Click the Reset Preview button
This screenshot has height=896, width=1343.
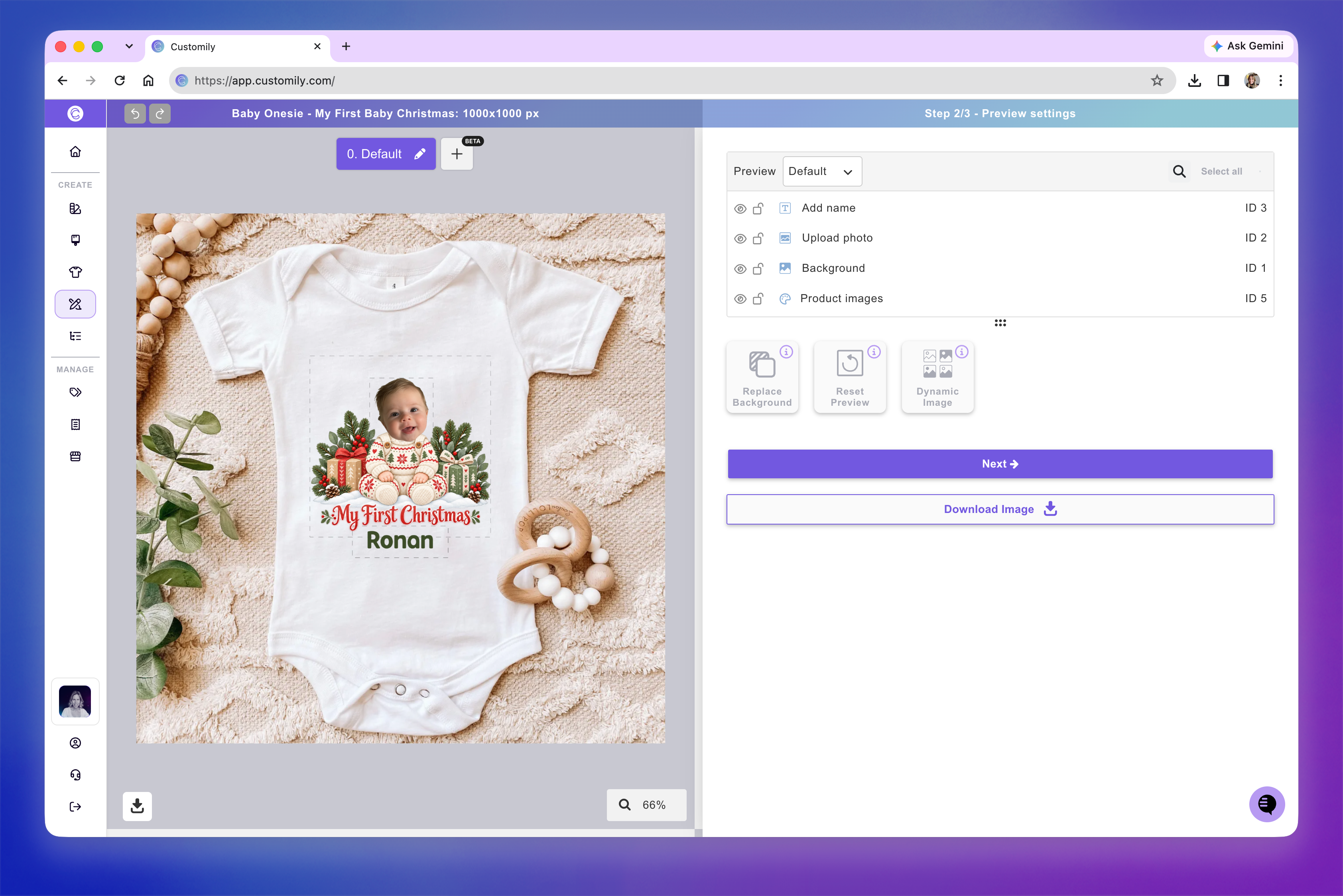tap(850, 377)
